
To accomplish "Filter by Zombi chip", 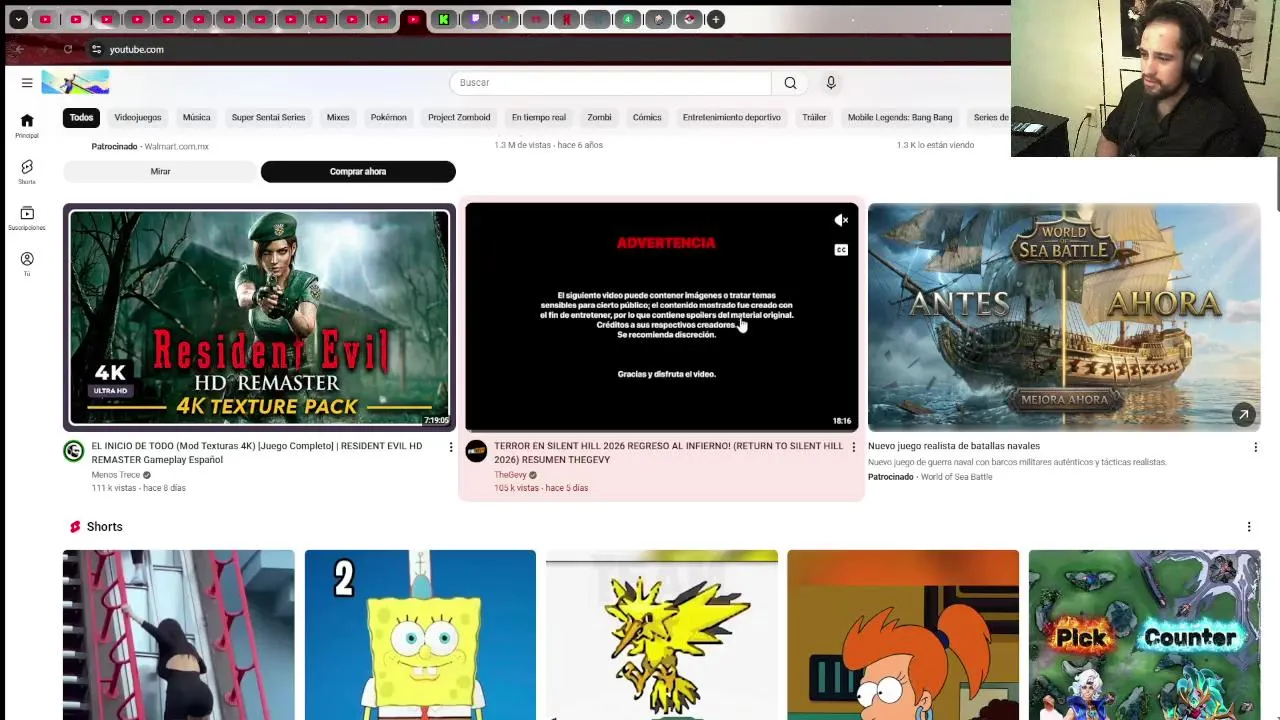I will click(x=599, y=118).
